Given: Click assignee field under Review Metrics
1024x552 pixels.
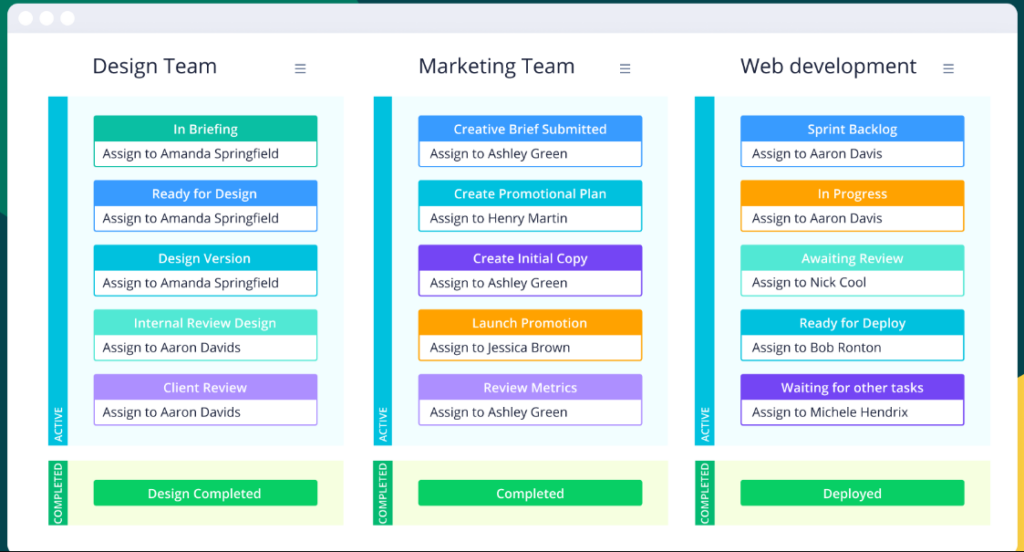Looking at the screenshot, I should pos(530,412).
